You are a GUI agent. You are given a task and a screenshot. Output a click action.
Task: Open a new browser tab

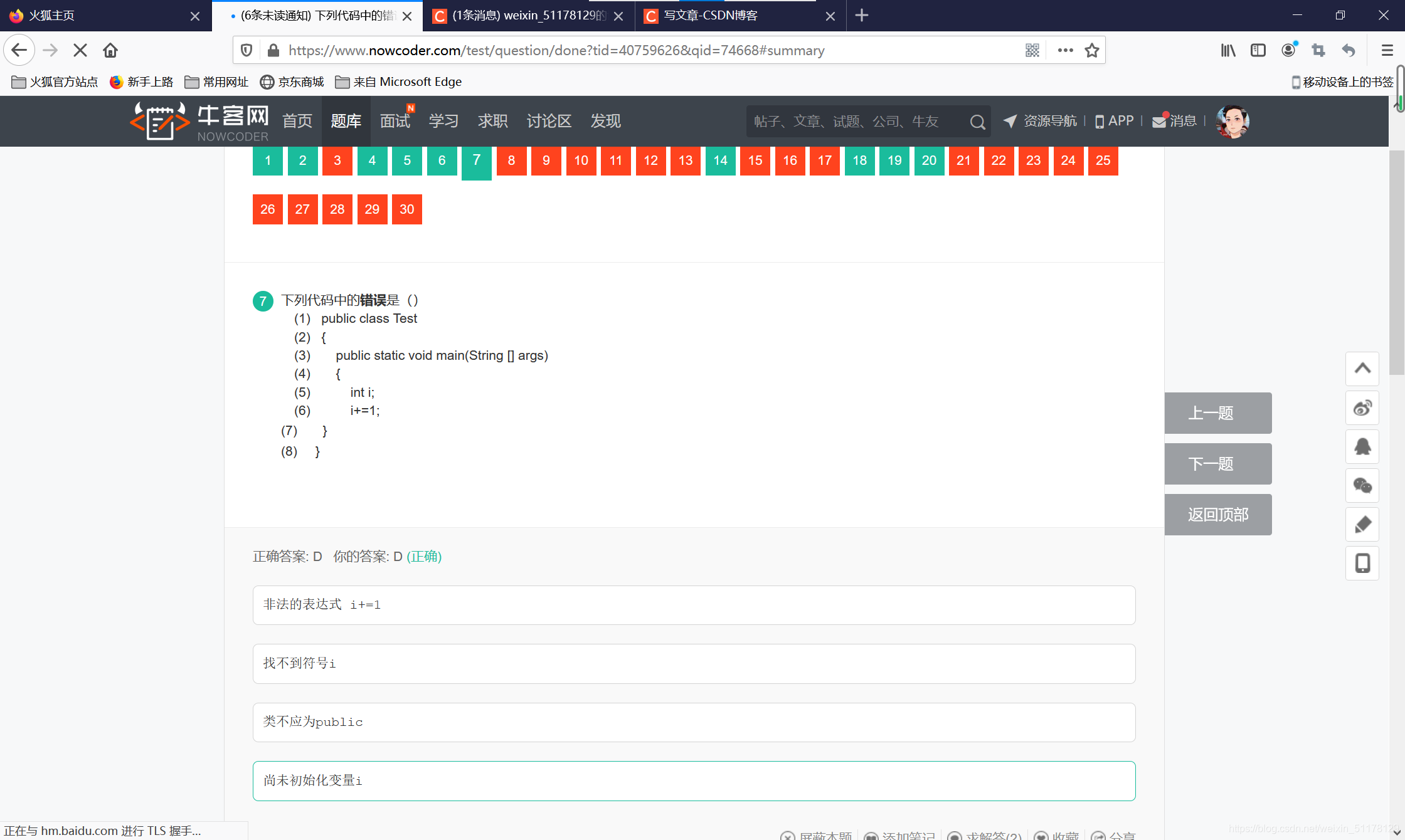862,15
